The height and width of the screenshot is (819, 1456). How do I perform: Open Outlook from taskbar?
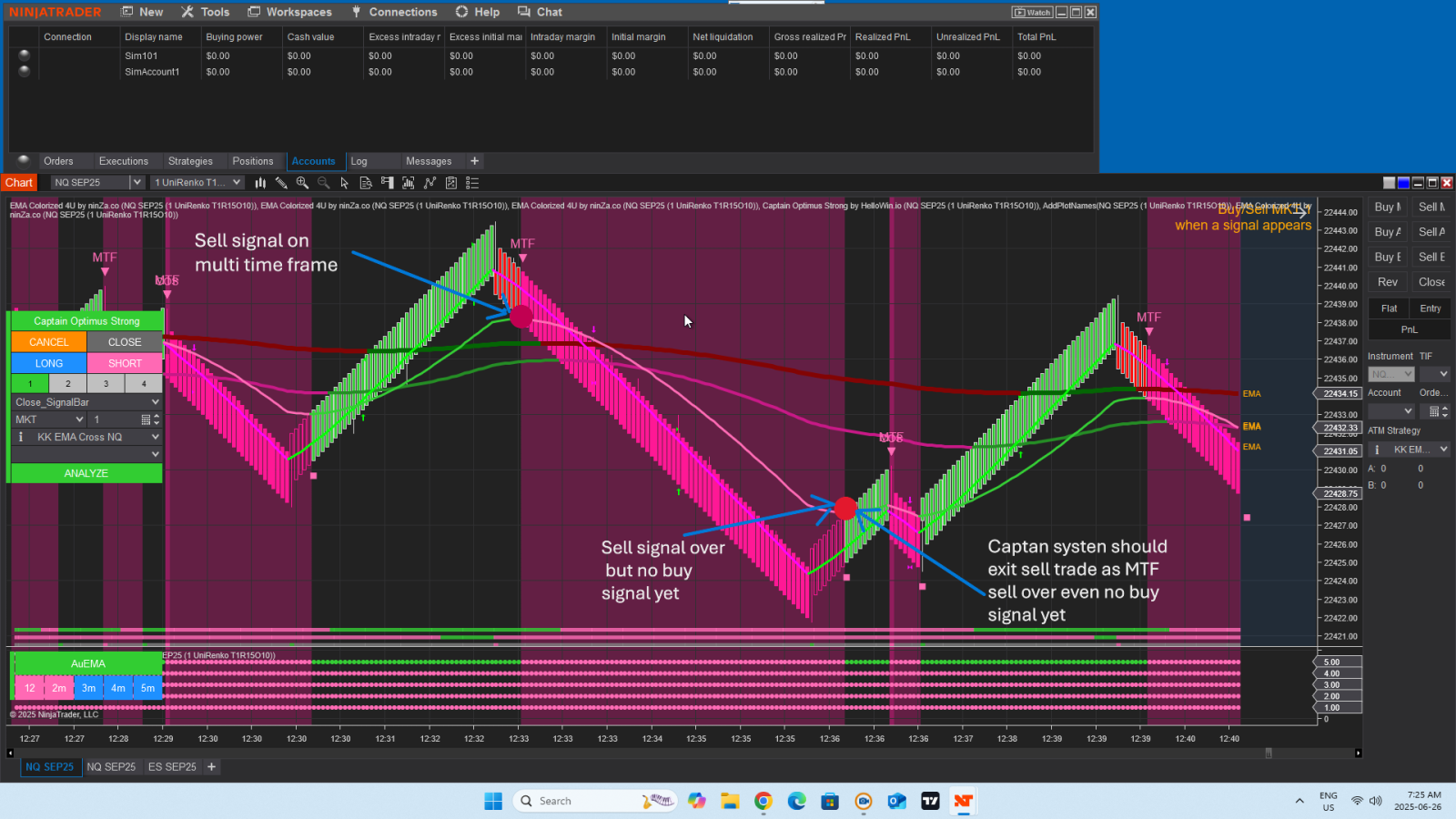897,801
